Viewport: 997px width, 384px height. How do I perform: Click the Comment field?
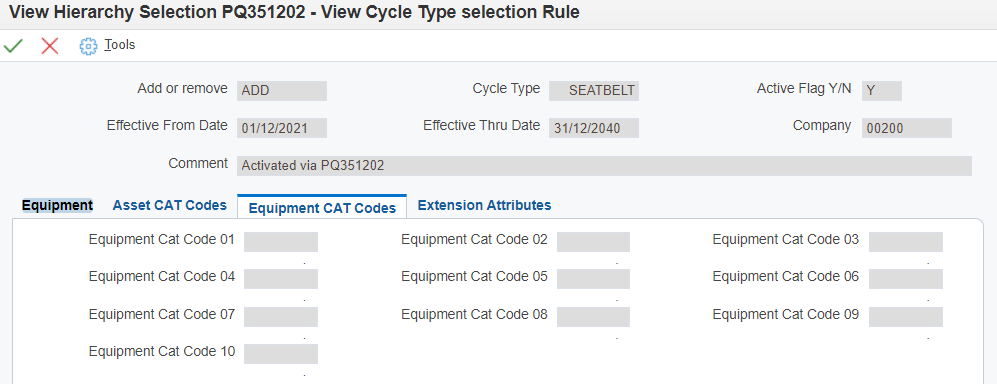(x=604, y=166)
